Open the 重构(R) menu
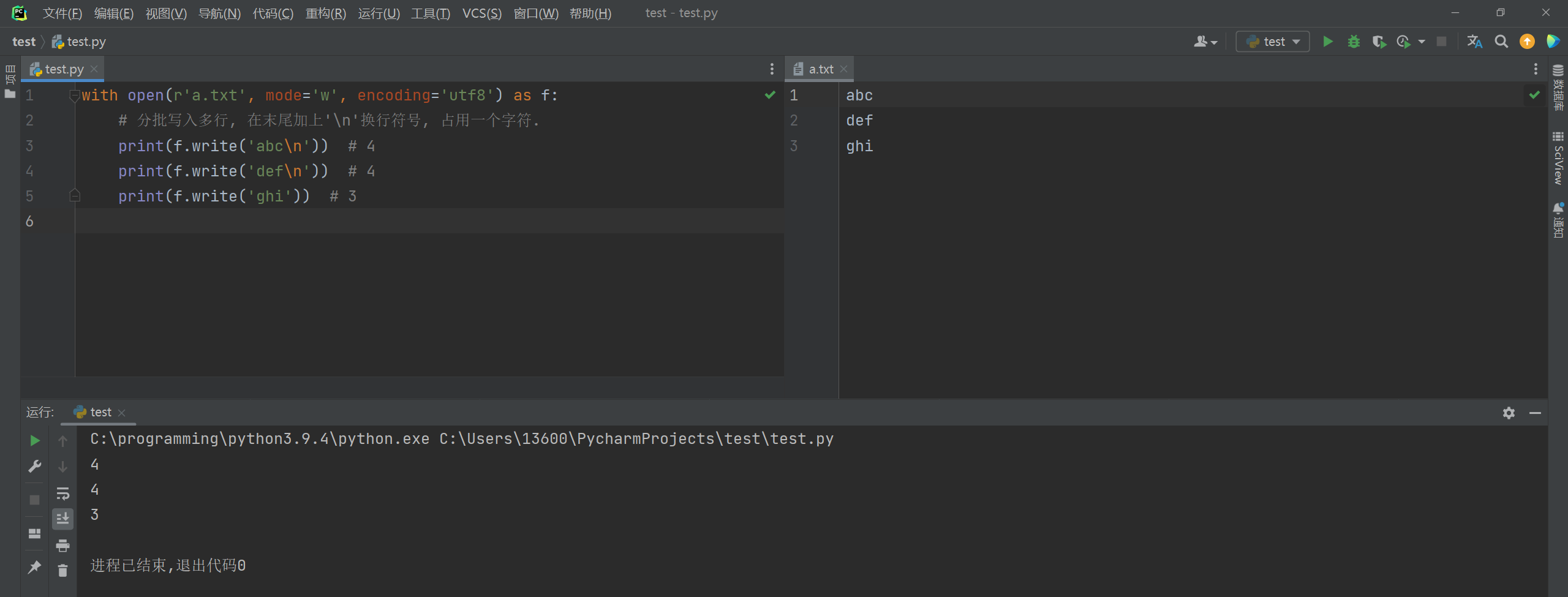The height and width of the screenshot is (597, 1568). tap(326, 13)
